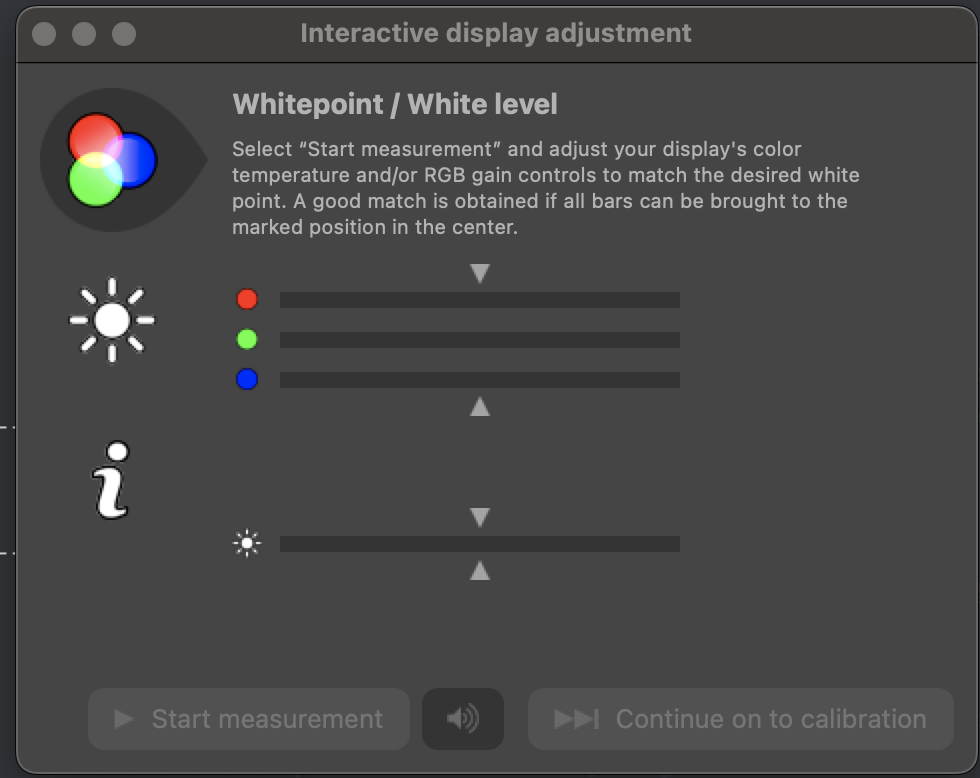Click the up marker below the blue bar
The width and height of the screenshot is (980, 778).
[x=479, y=407]
